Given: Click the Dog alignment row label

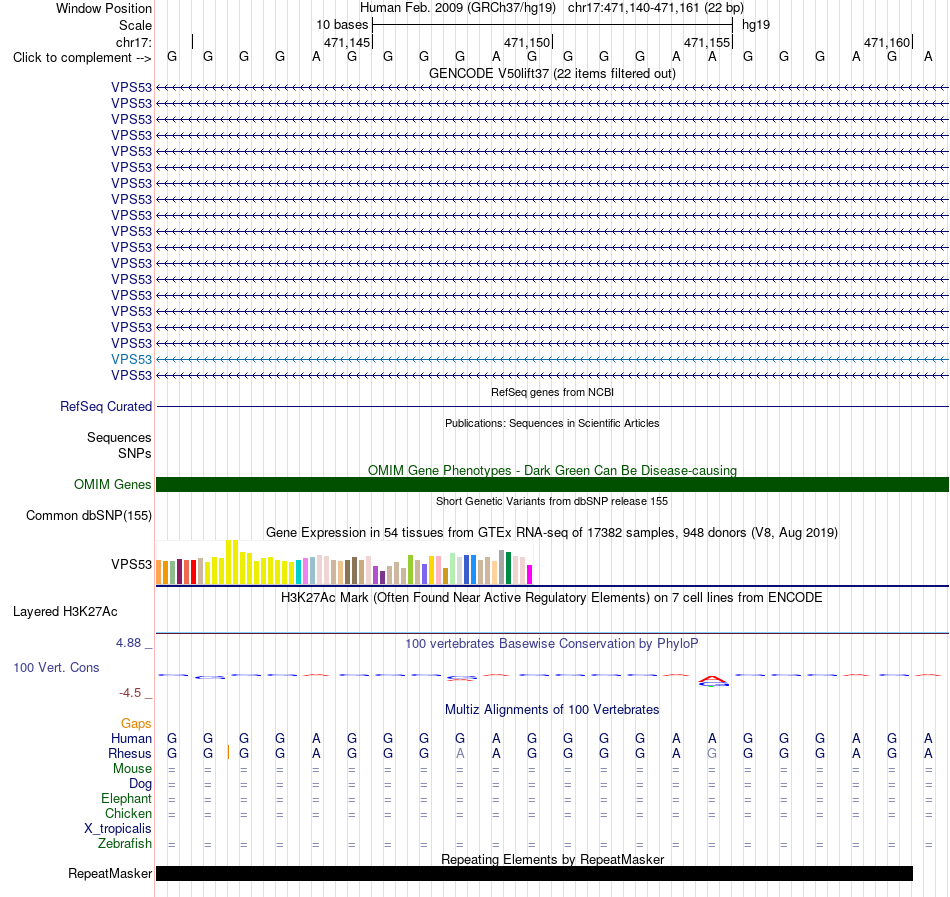Looking at the screenshot, I should [x=140, y=783].
